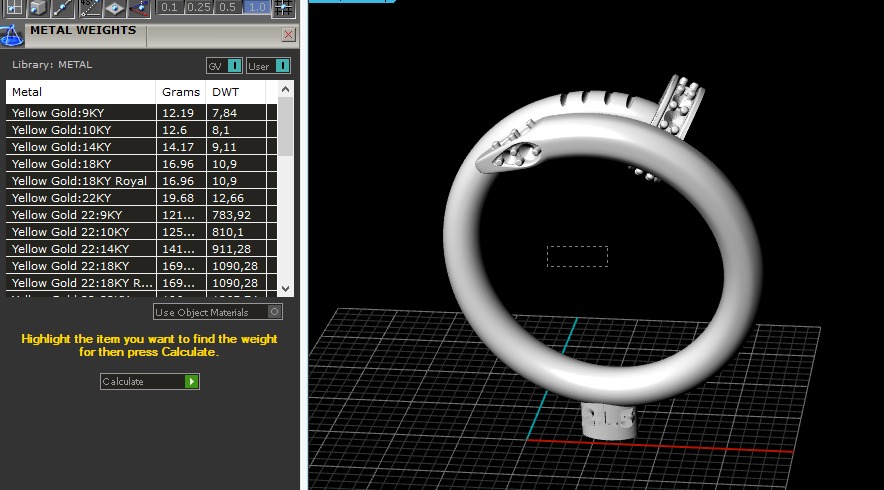Toggle the GV library switch
This screenshot has width=884, height=490.
pos(224,66)
